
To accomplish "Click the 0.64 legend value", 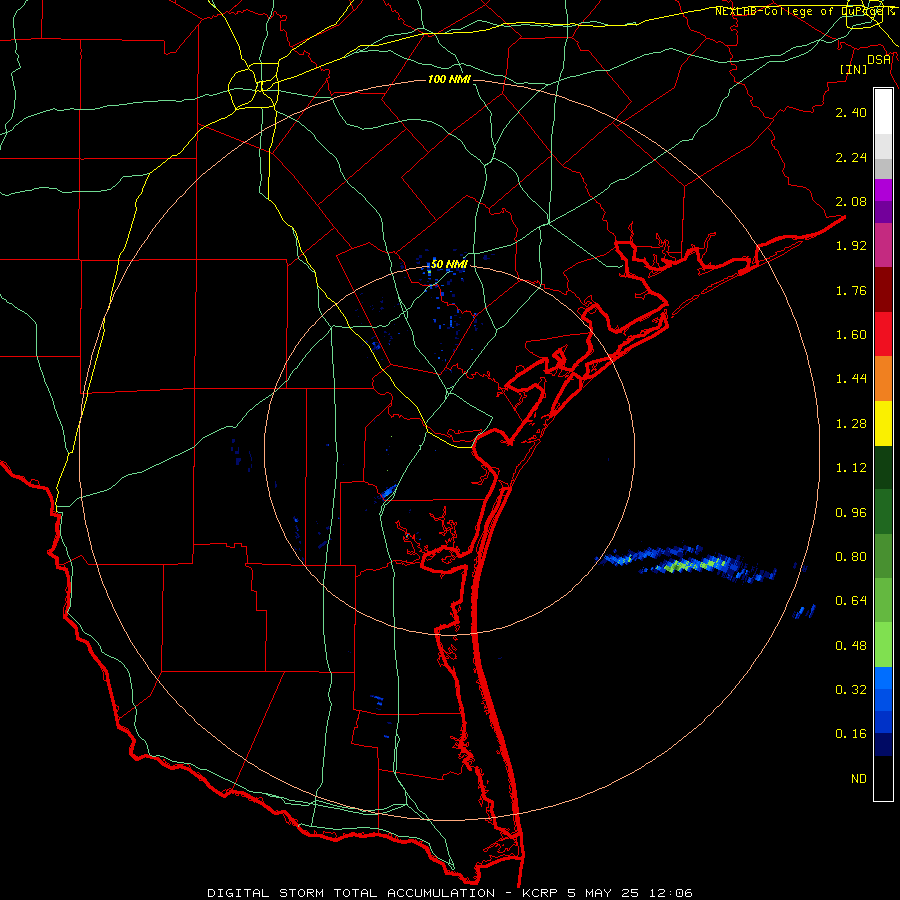I will [x=851, y=601].
